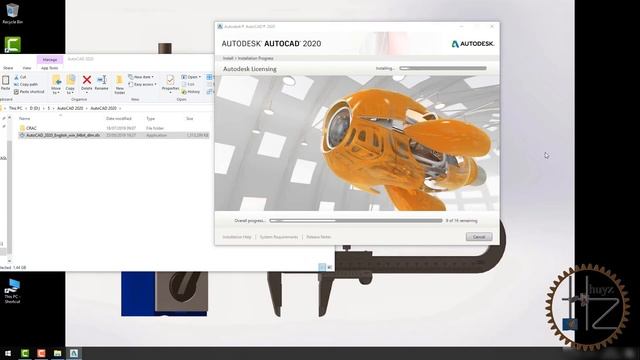Viewport: 640px width, 360px height.
Task: Click D (D:) breadcrumb in address bar
Action: tap(35, 108)
